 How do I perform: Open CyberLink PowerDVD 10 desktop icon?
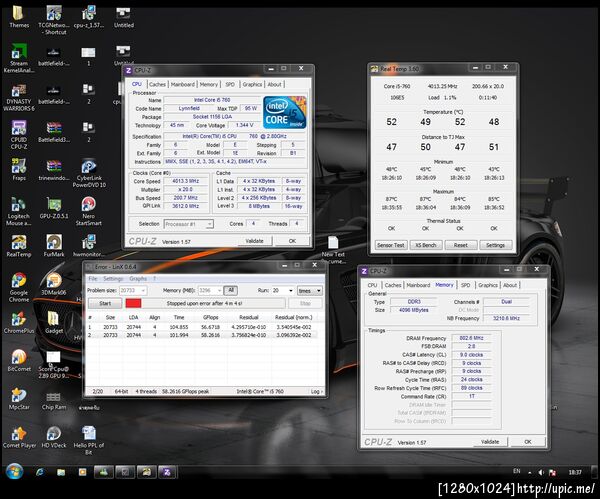tap(89, 173)
